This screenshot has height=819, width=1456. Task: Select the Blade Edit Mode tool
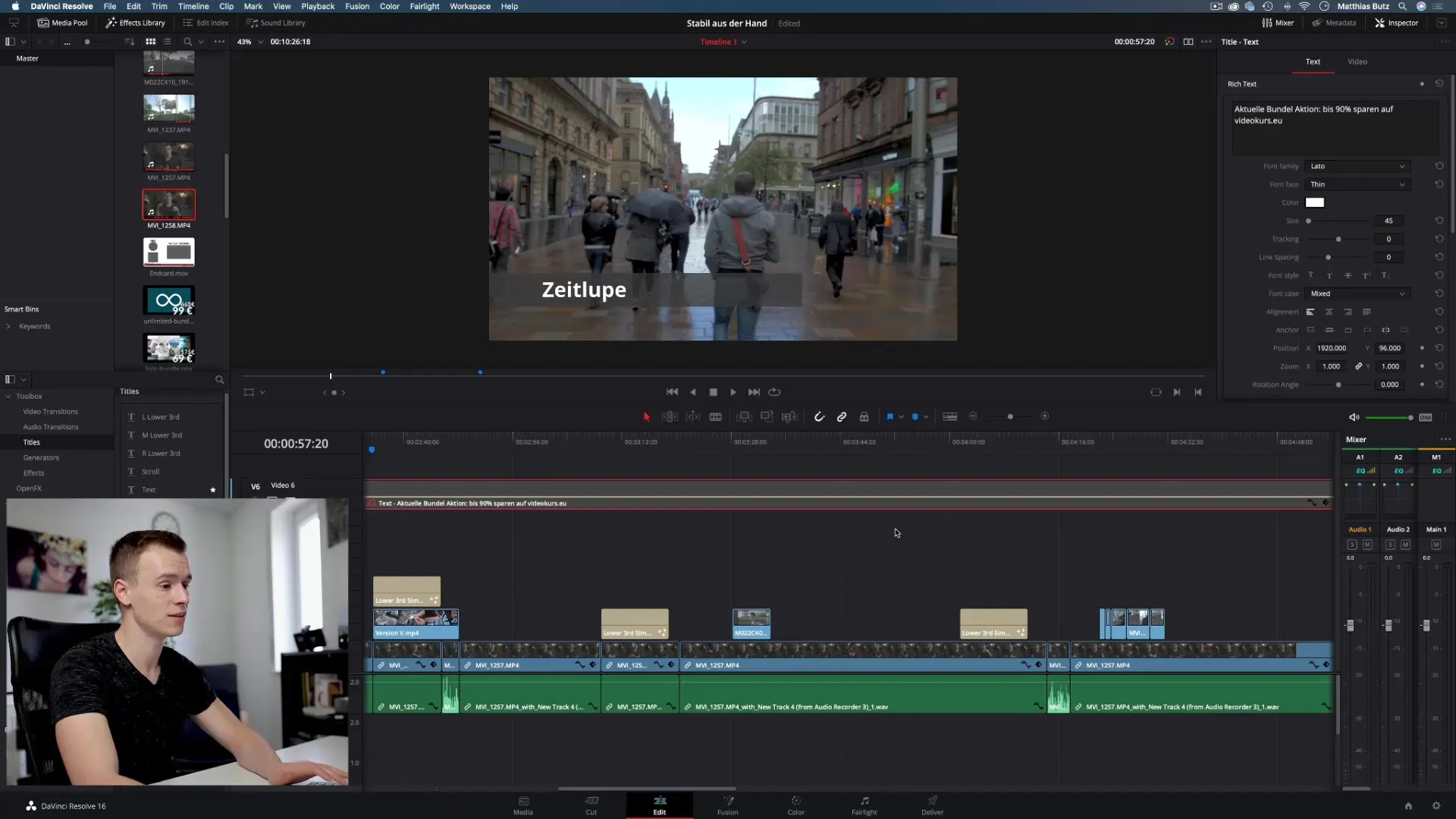pyautogui.click(x=715, y=417)
